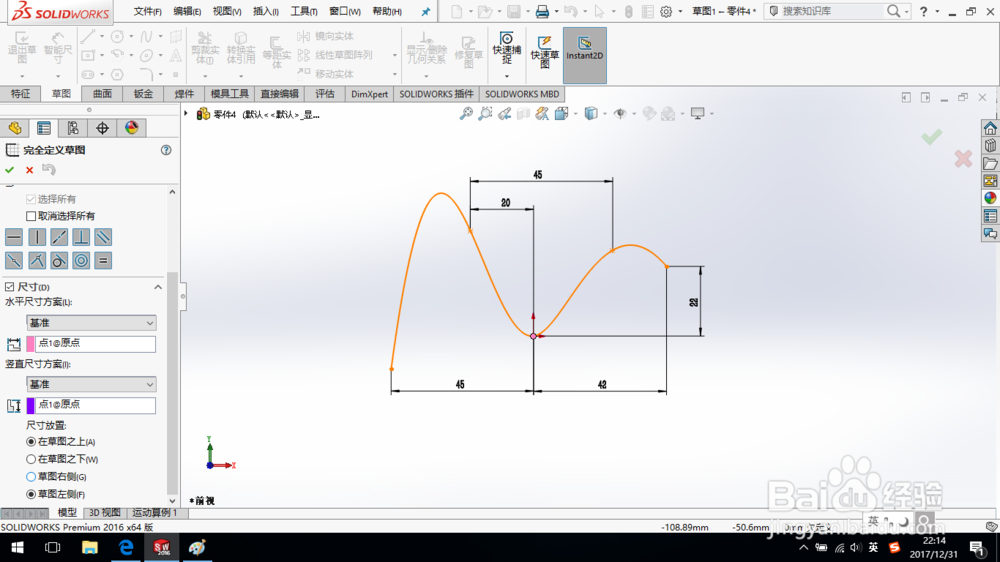
Task: Click the Instant2D tool
Action: click(585, 55)
